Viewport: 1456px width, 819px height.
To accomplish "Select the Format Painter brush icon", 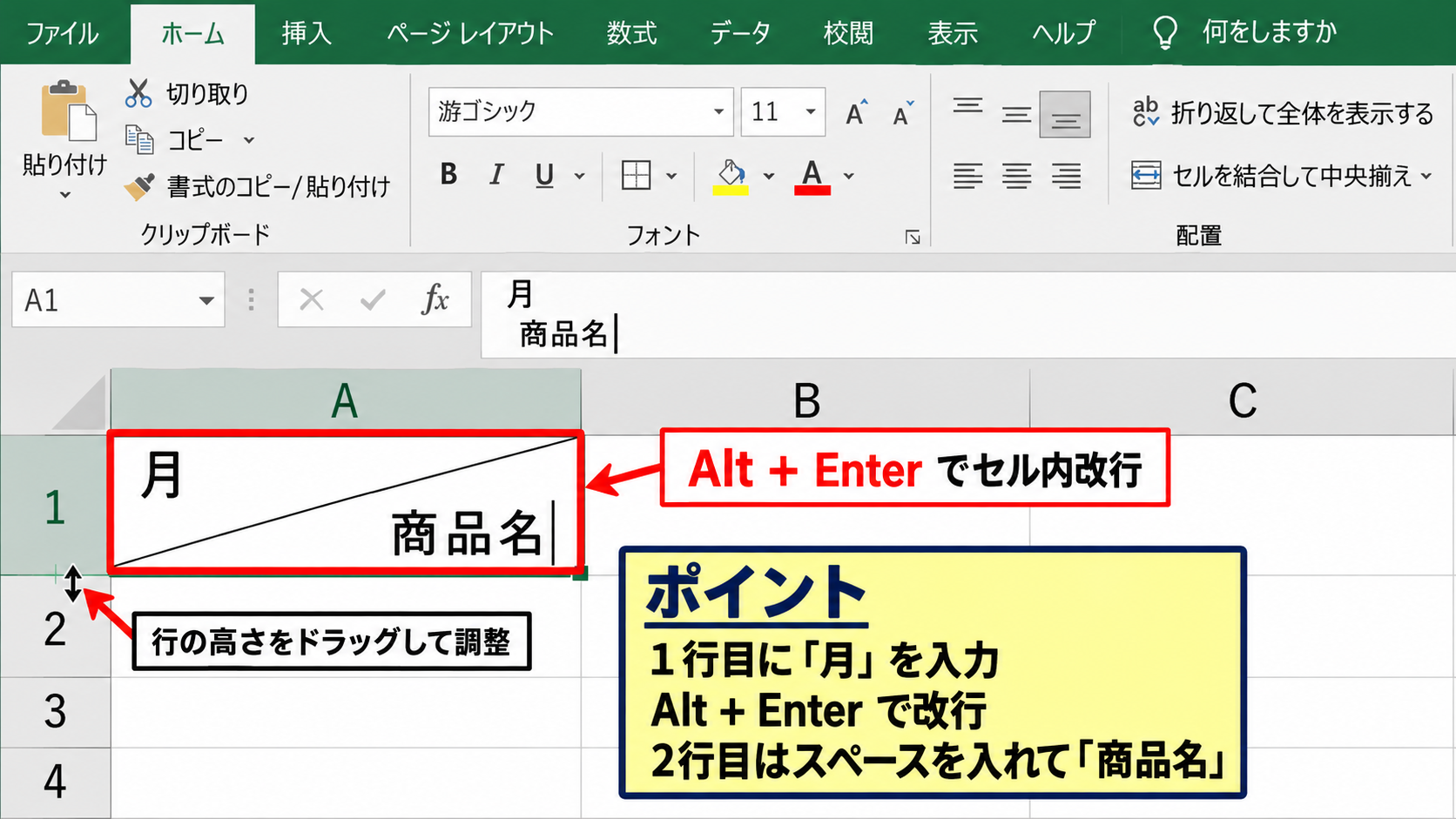I will (139, 185).
